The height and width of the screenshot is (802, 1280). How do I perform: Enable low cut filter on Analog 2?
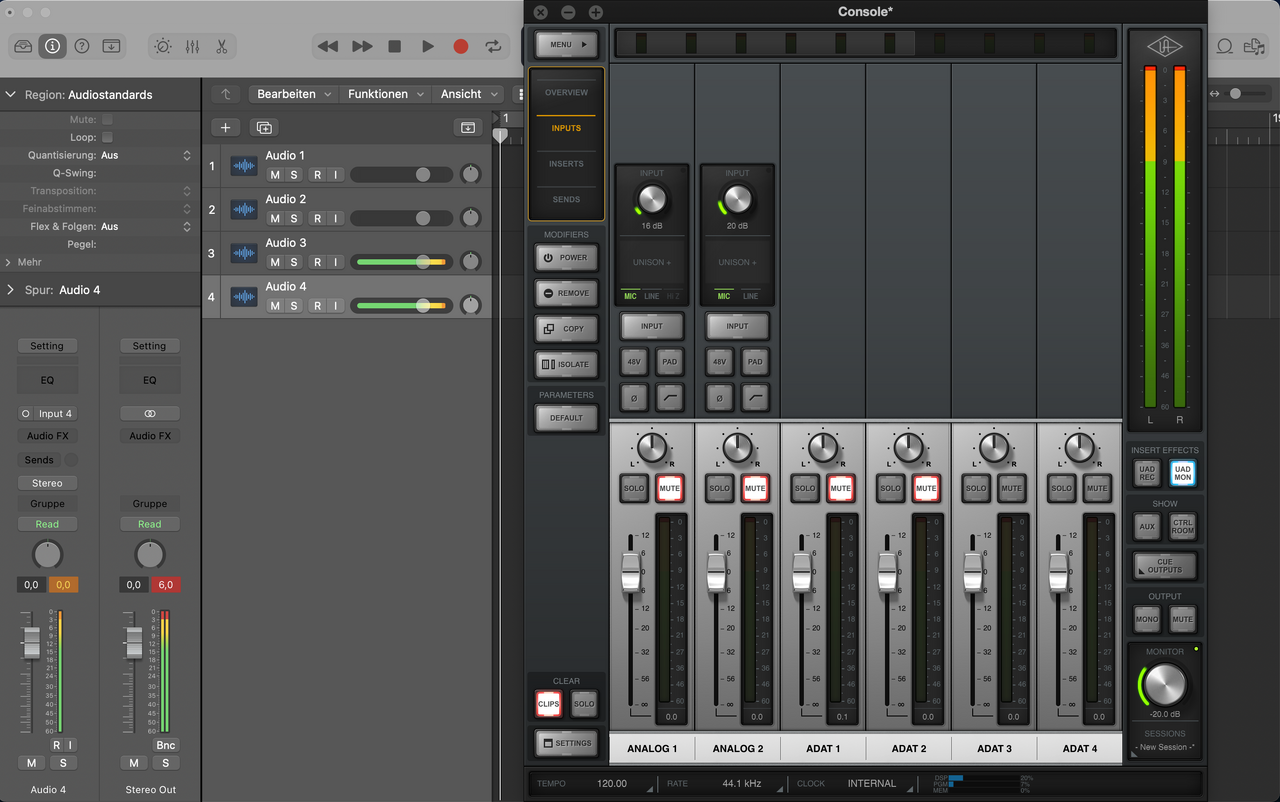755,397
